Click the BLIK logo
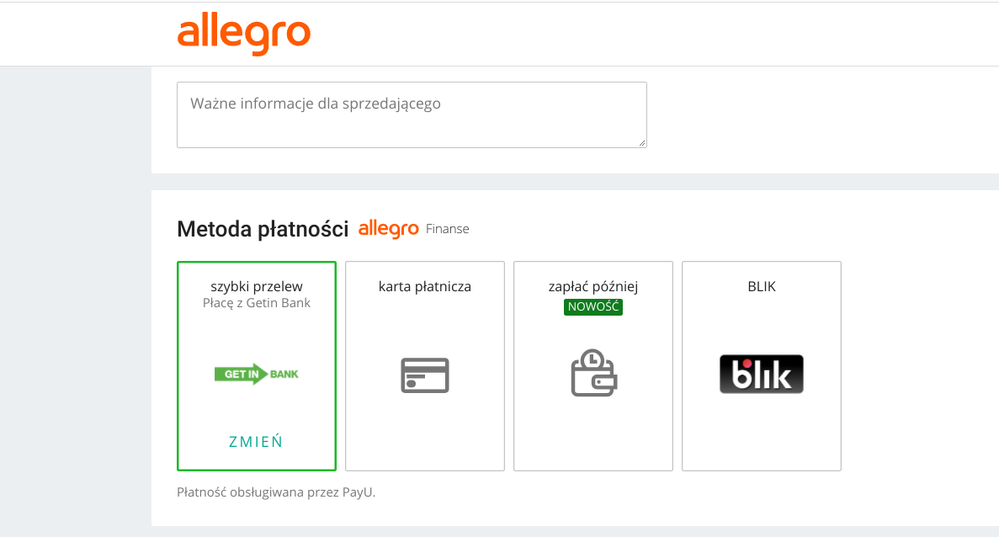Viewport: 999px width, 537px height. (x=761, y=374)
